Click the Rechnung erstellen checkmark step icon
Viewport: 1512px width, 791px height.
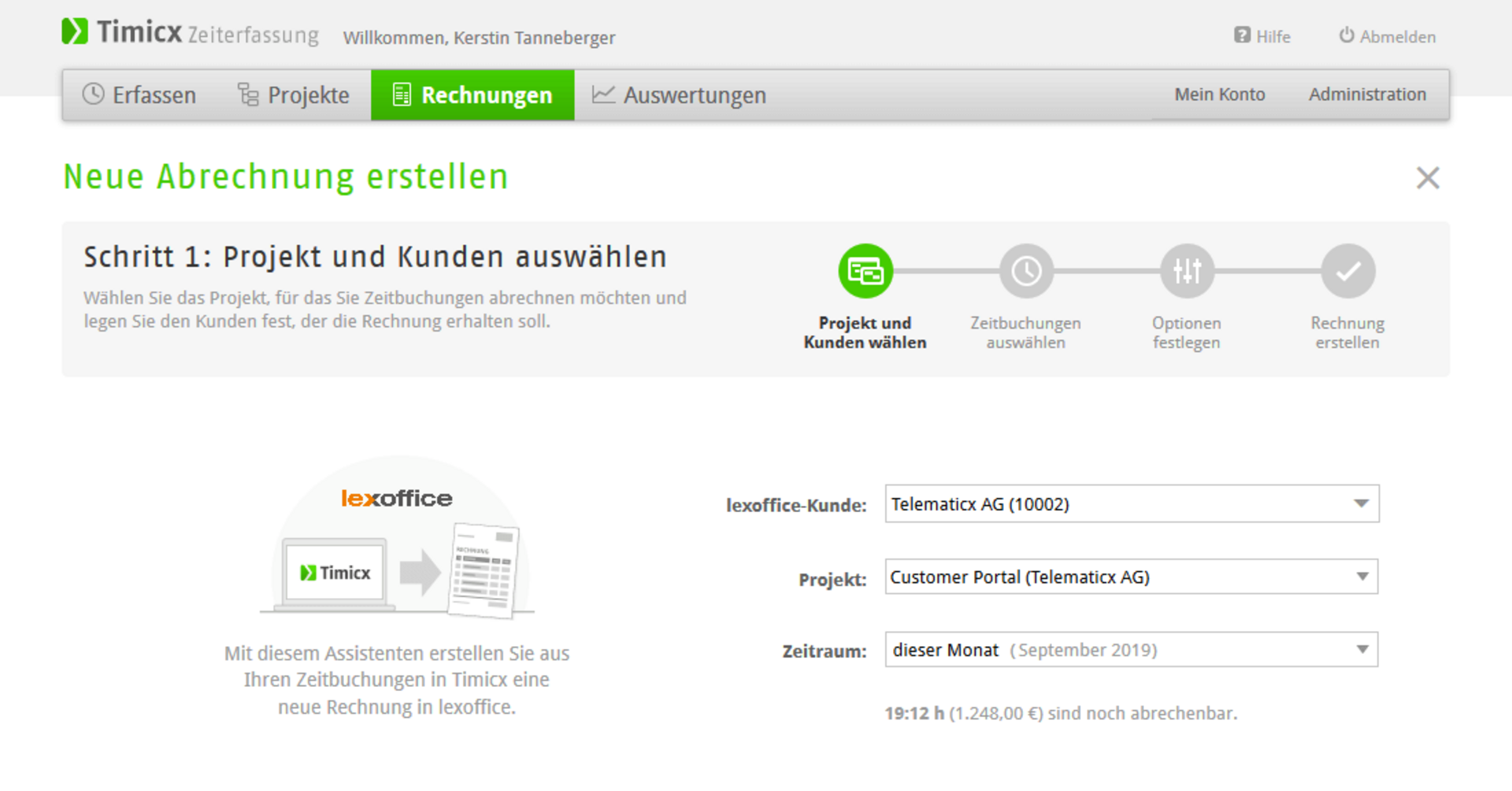click(x=1347, y=271)
